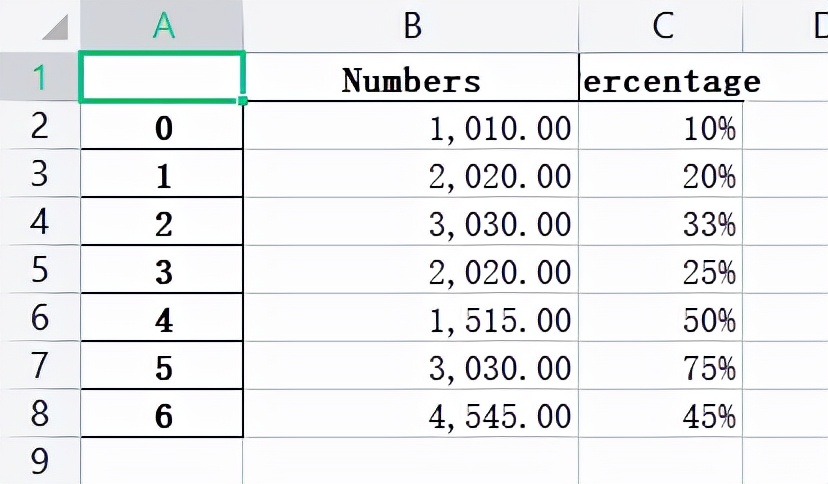Select the 75% cell

click(661, 365)
